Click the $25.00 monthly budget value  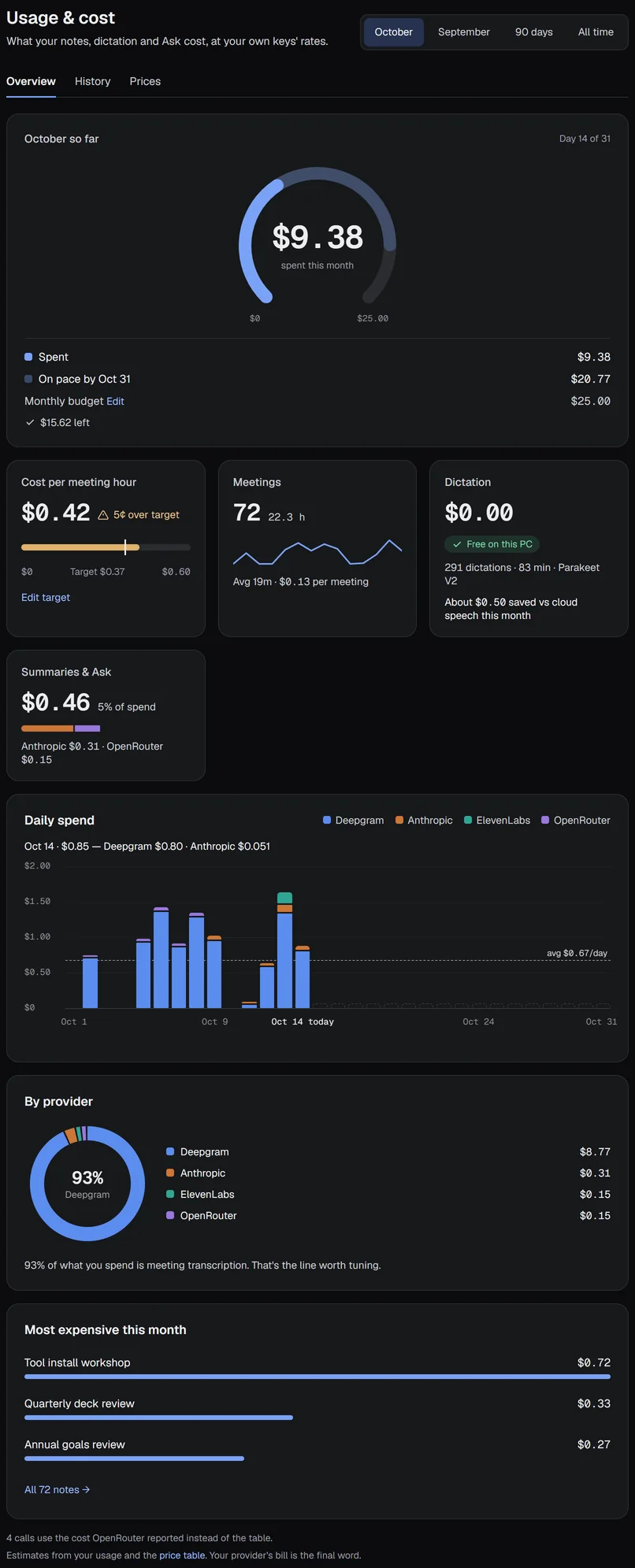pyautogui.click(x=591, y=401)
